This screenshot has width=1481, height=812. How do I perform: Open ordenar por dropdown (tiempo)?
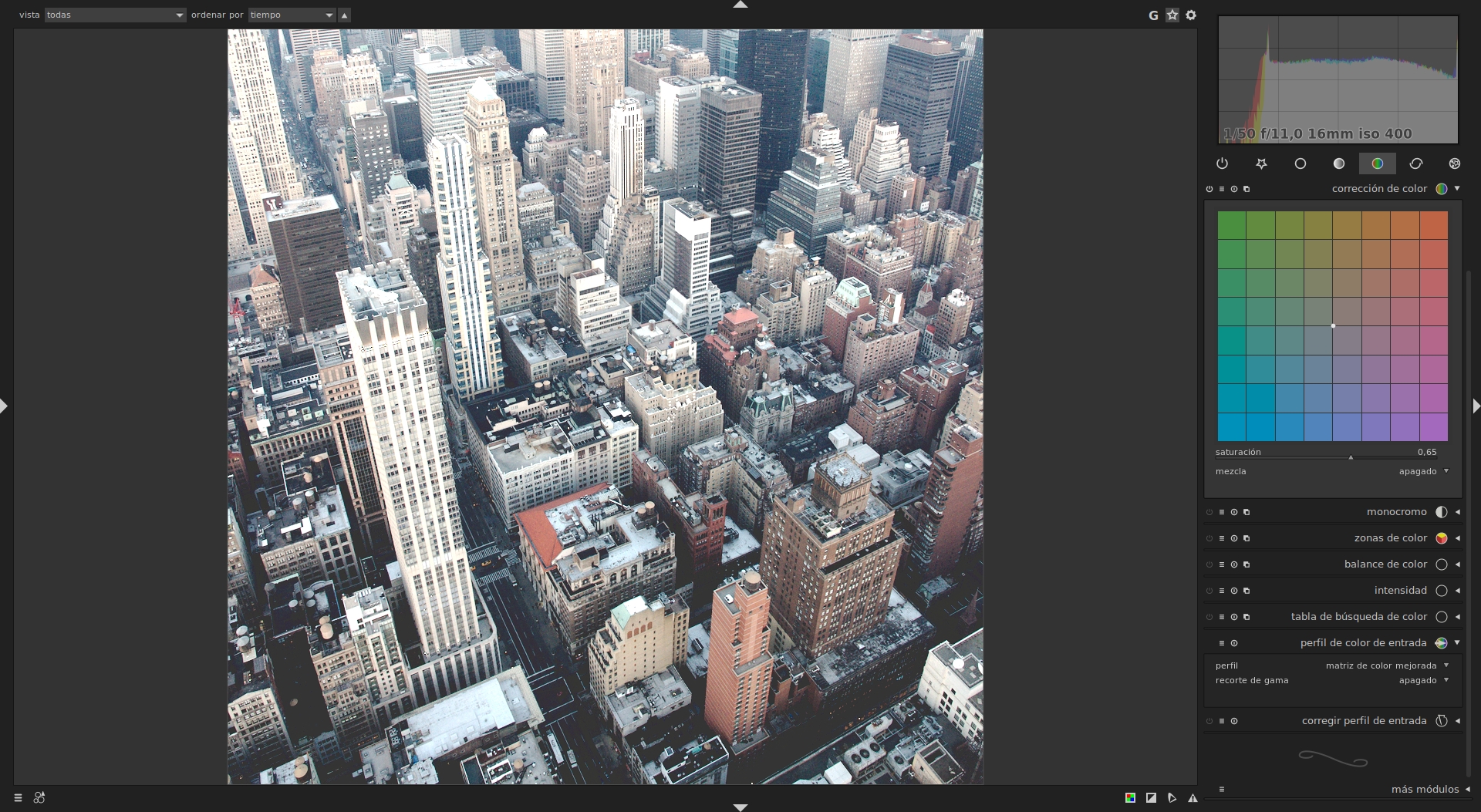pyautogui.click(x=292, y=15)
